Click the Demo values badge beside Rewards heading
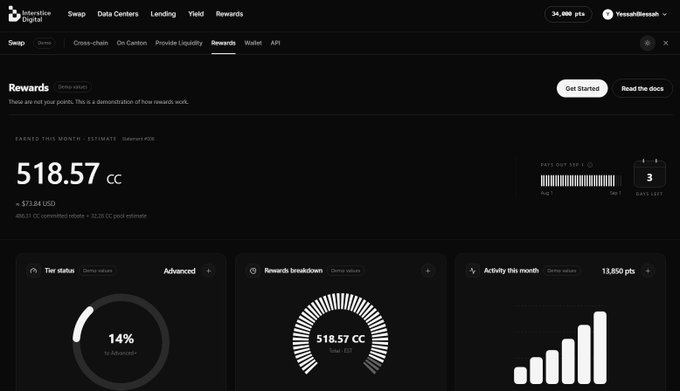The image size is (680, 391). click(73, 87)
